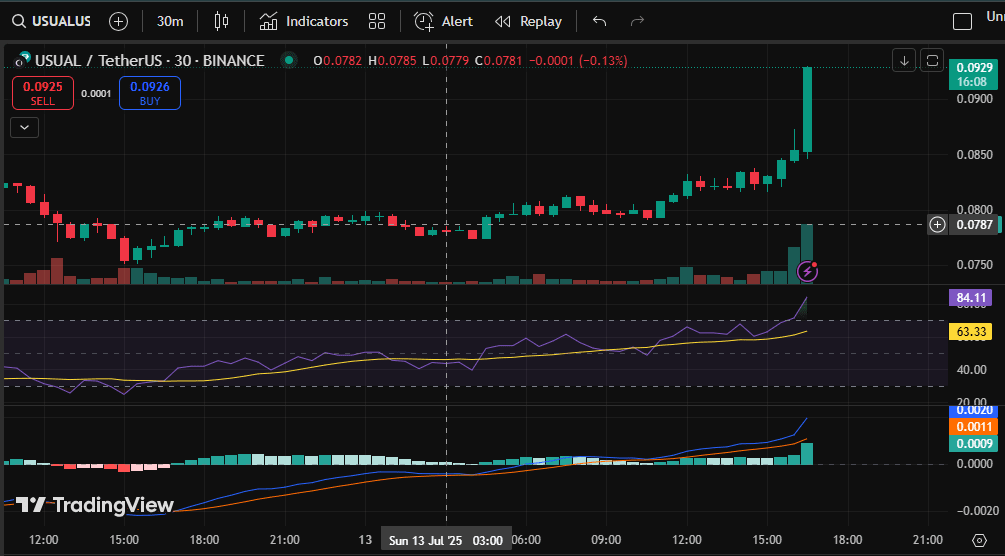Click the plus icon beside 0.0787 price
Screen dimensions: 1005x556
(x=937, y=224)
